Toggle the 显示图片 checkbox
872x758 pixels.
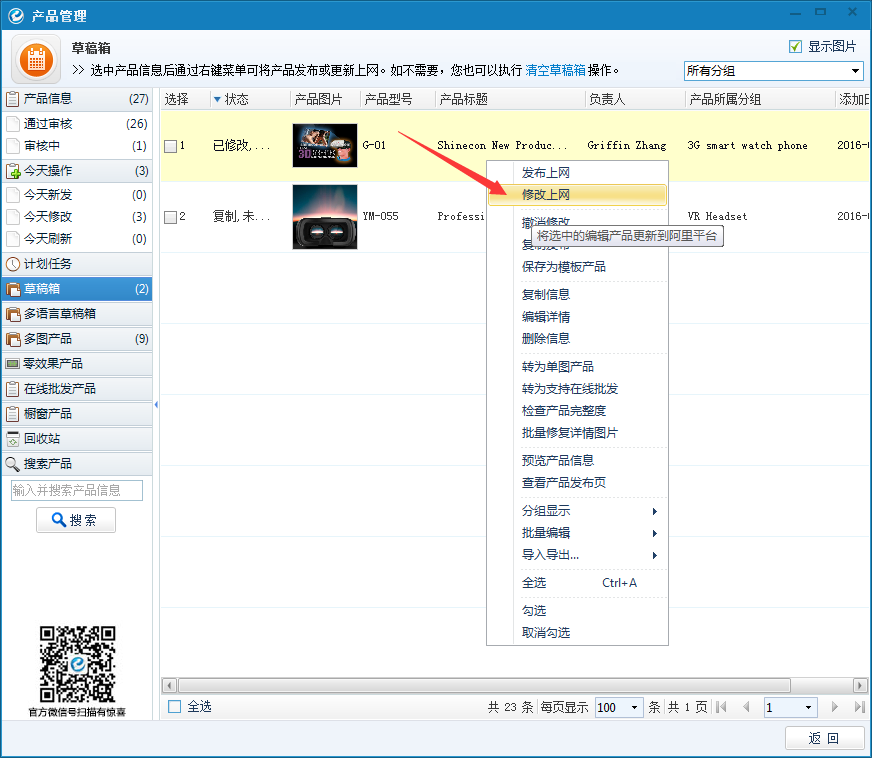[795, 47]
